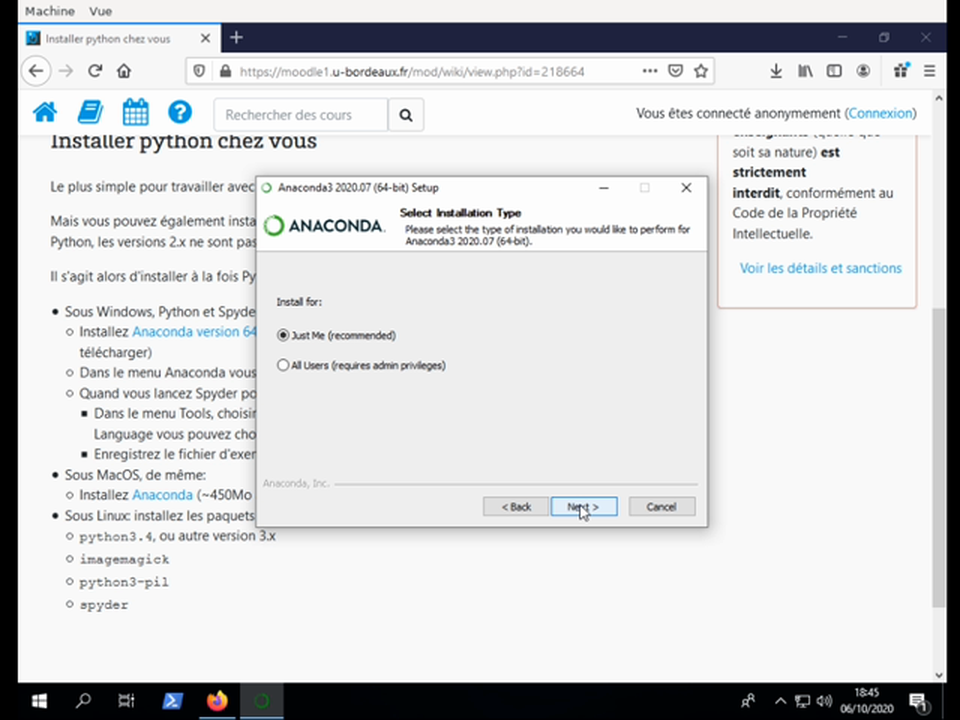The width and height of the screenshot is (960, 720).
Task: Launch Firefox from the Windows taskbar
Action: point(217,701)
